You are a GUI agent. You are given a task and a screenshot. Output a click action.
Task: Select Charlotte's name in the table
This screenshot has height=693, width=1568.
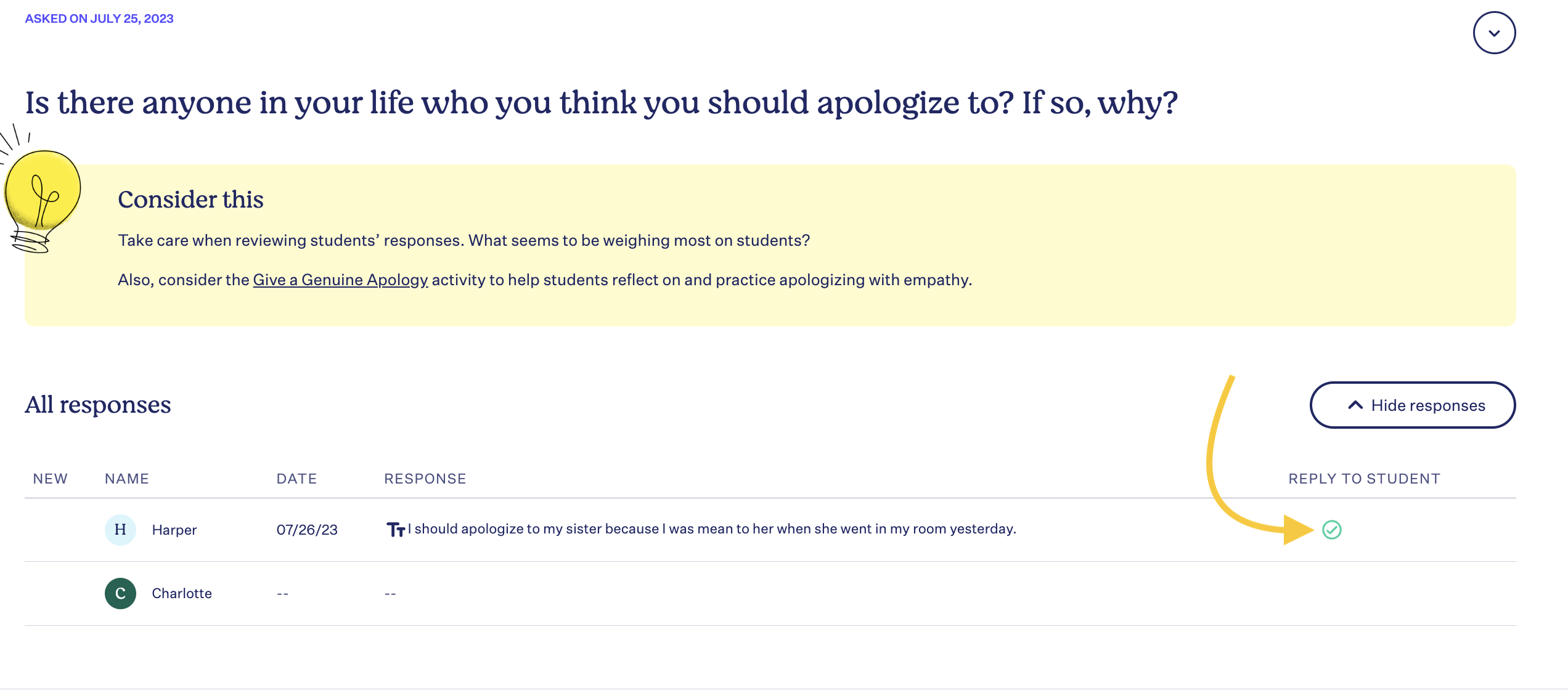coord(182,593)
